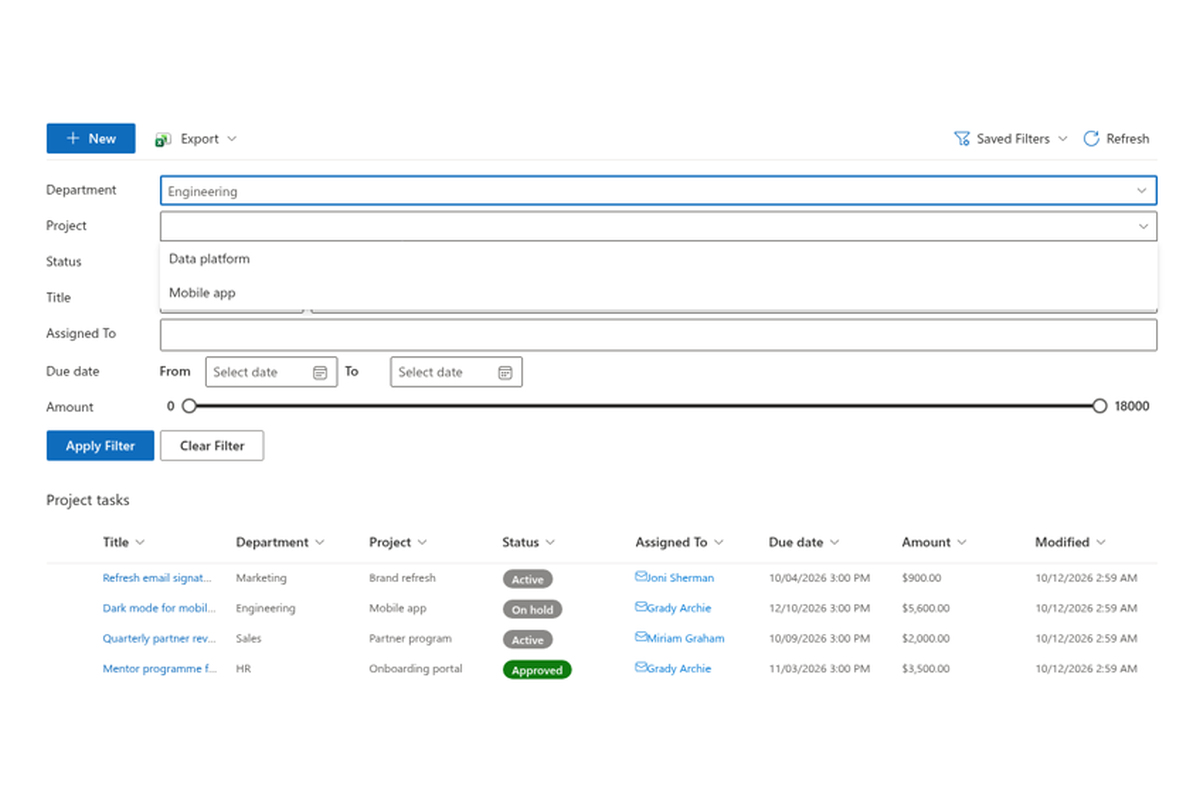Open Quarterly partner rev... task link
This screenshot has height=800, width=1200.
tap(159, 638)
